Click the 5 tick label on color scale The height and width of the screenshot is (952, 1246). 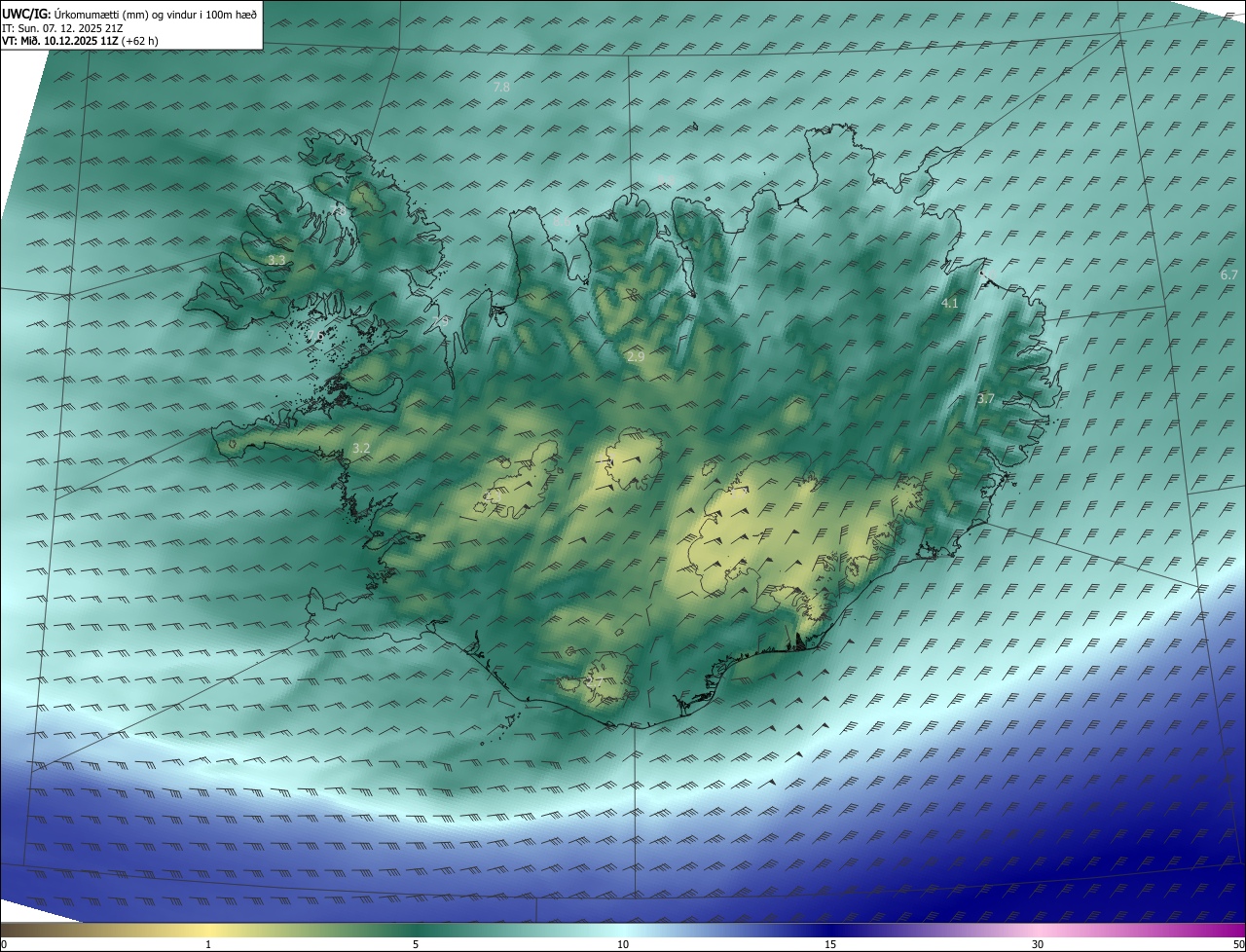click(x=416, y=944)
